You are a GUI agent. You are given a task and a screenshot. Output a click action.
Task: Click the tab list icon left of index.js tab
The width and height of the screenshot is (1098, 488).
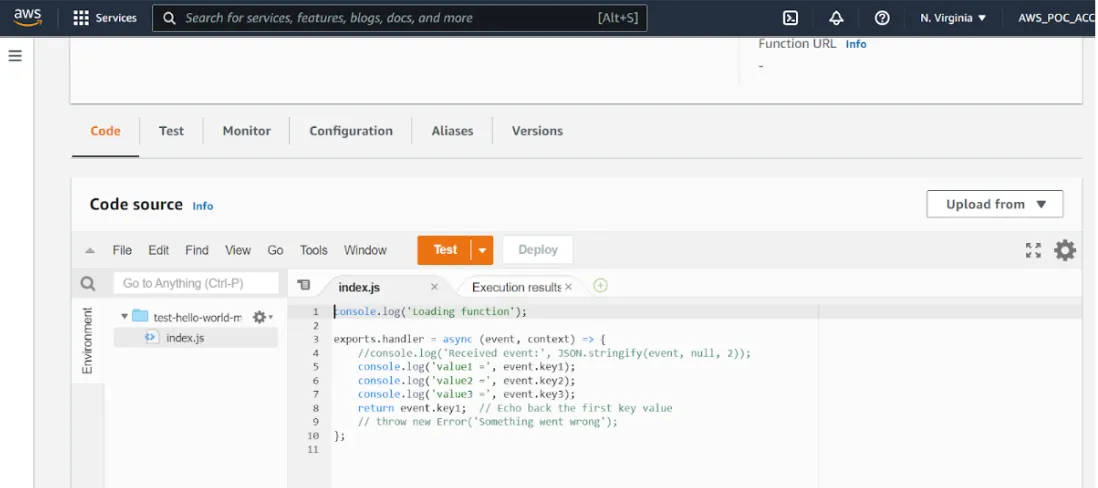point(303,285)
